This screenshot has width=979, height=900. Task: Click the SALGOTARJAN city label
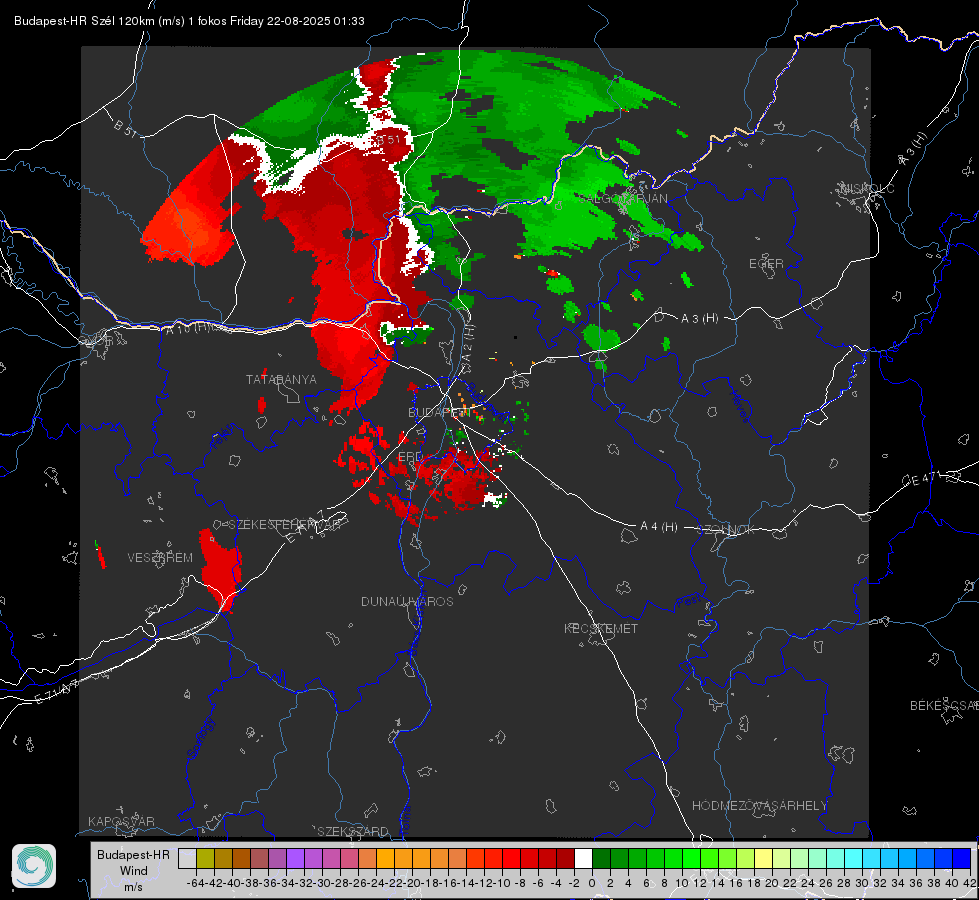[x=623, y=199]
